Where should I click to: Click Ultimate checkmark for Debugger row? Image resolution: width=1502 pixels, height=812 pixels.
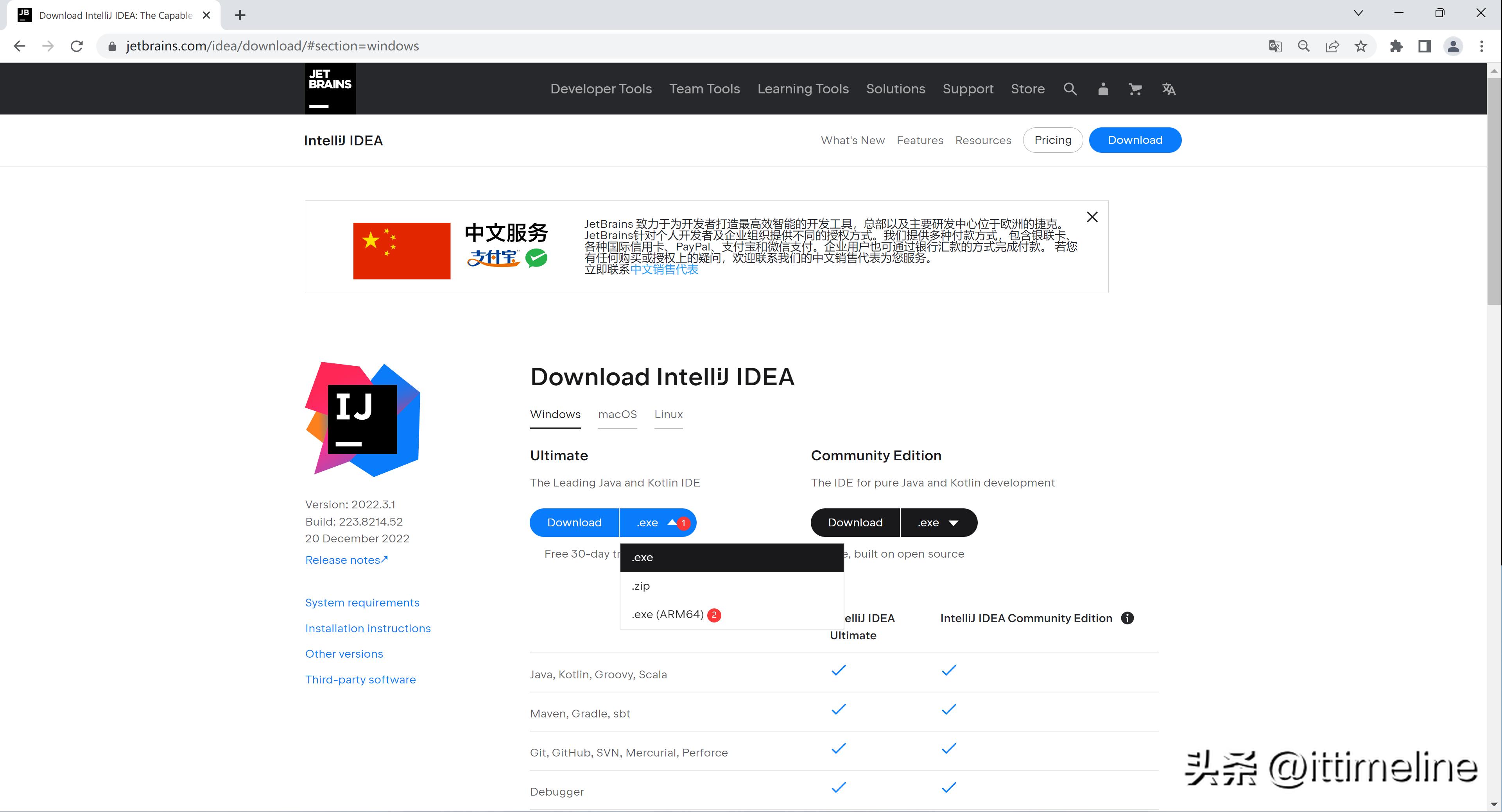tap(839, 788)
